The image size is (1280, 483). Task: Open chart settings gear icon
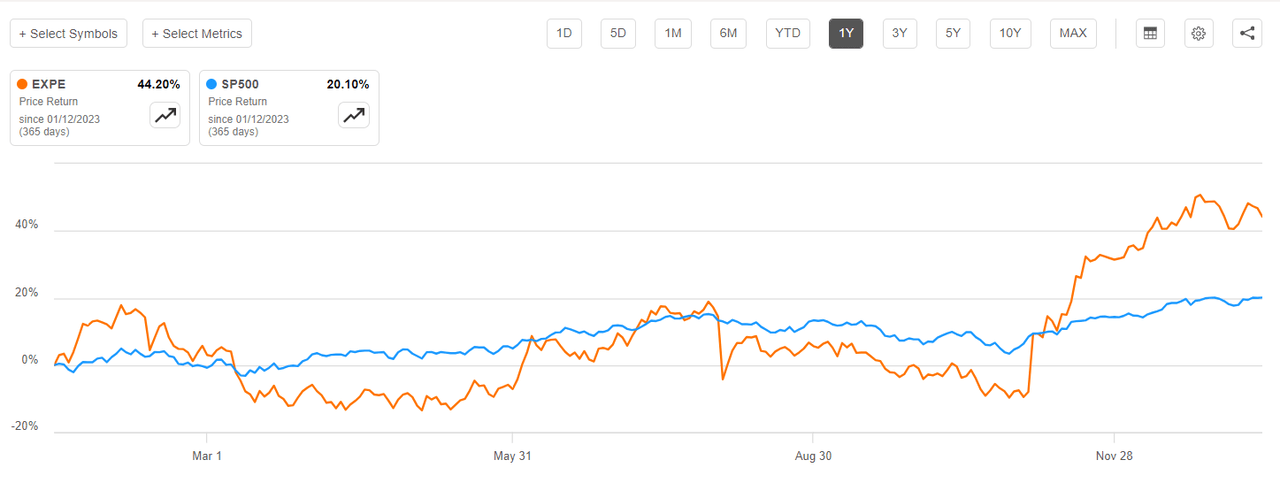(1199, 33)
